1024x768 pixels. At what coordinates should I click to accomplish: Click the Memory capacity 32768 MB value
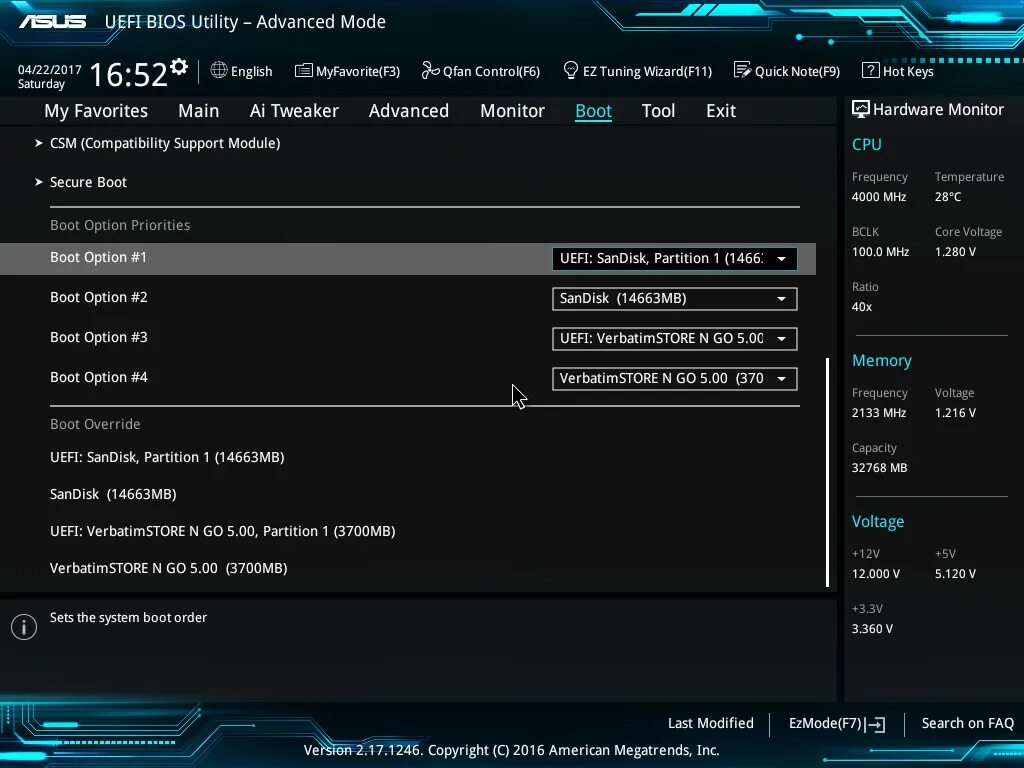click(x=880, y=468)
